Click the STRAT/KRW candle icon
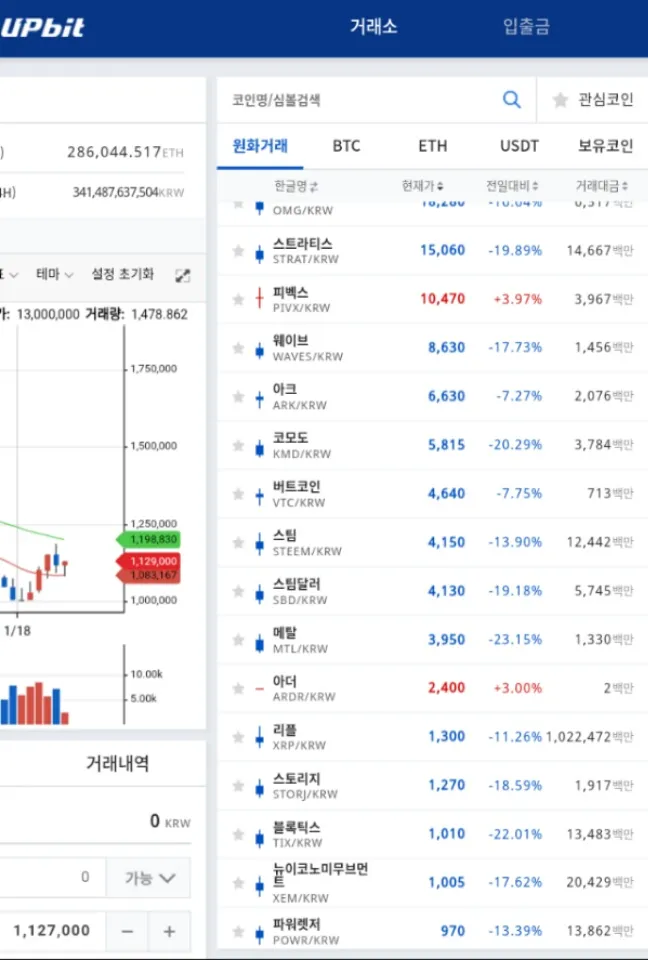 [259, 252]
